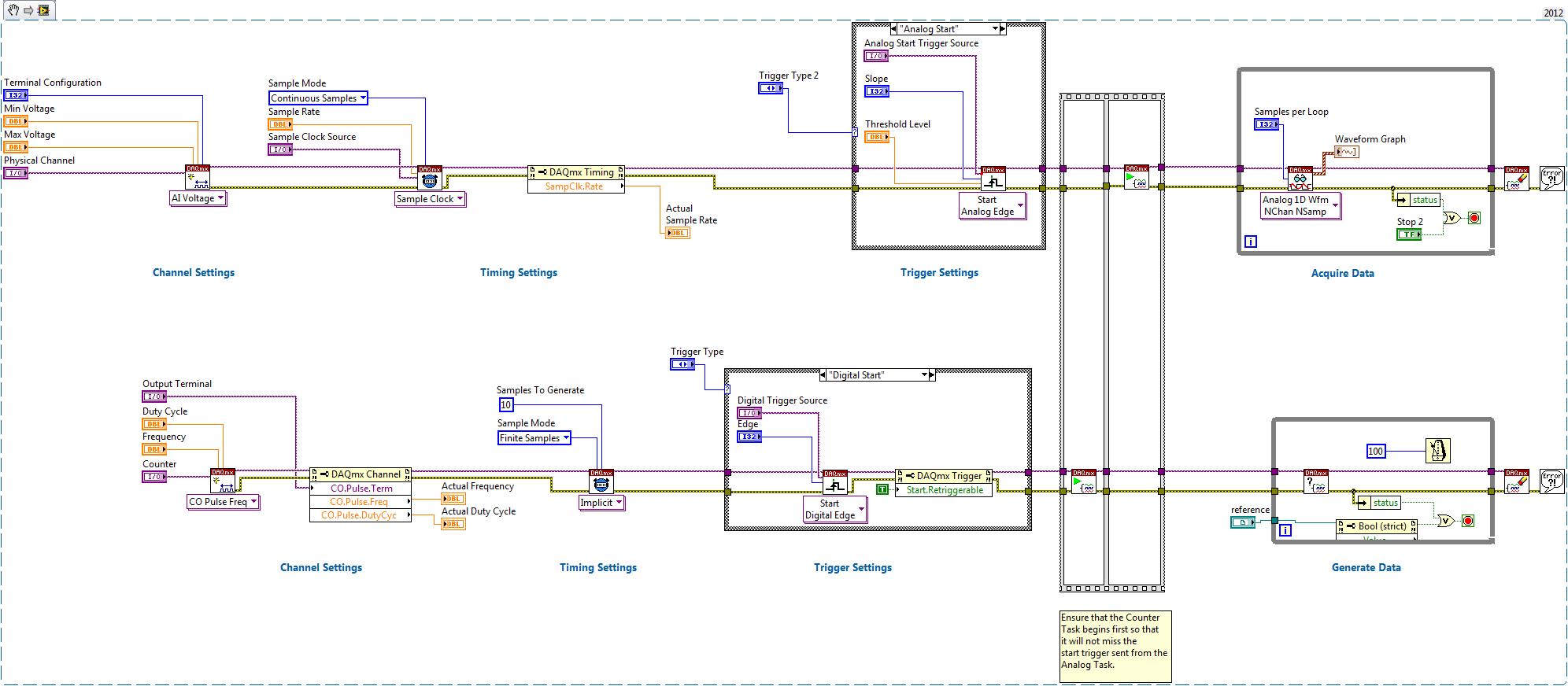Go to previous case of Analog Start structure
This screenshot has height=686, width=1568.
point(894,29)
